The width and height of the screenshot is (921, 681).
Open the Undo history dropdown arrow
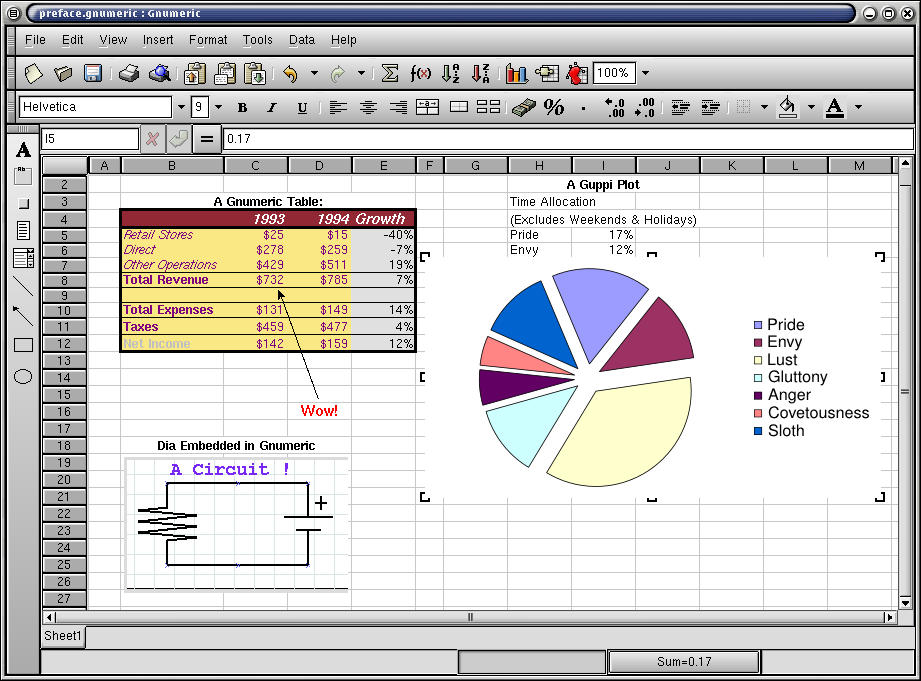click(x=314, y=73)
